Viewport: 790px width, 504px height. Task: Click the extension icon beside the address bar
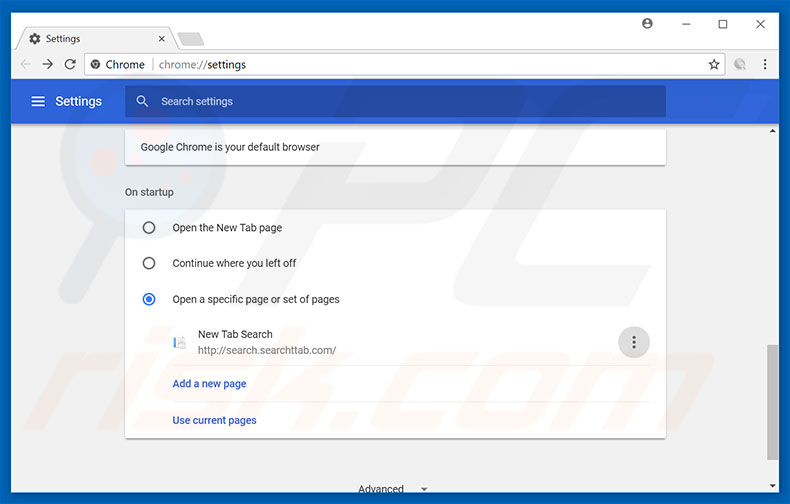click(x=740, y=65)
